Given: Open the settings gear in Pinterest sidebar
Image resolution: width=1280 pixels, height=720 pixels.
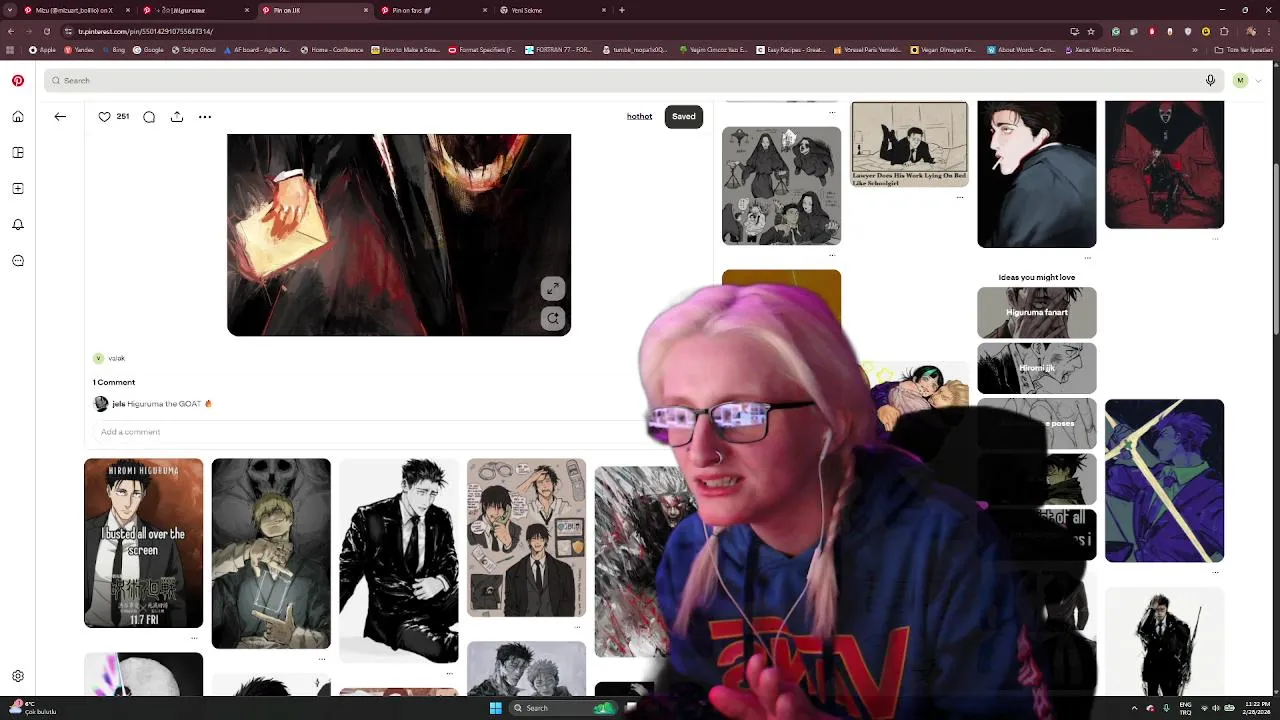Looking at the screenshot, I should tap(18, 677).
